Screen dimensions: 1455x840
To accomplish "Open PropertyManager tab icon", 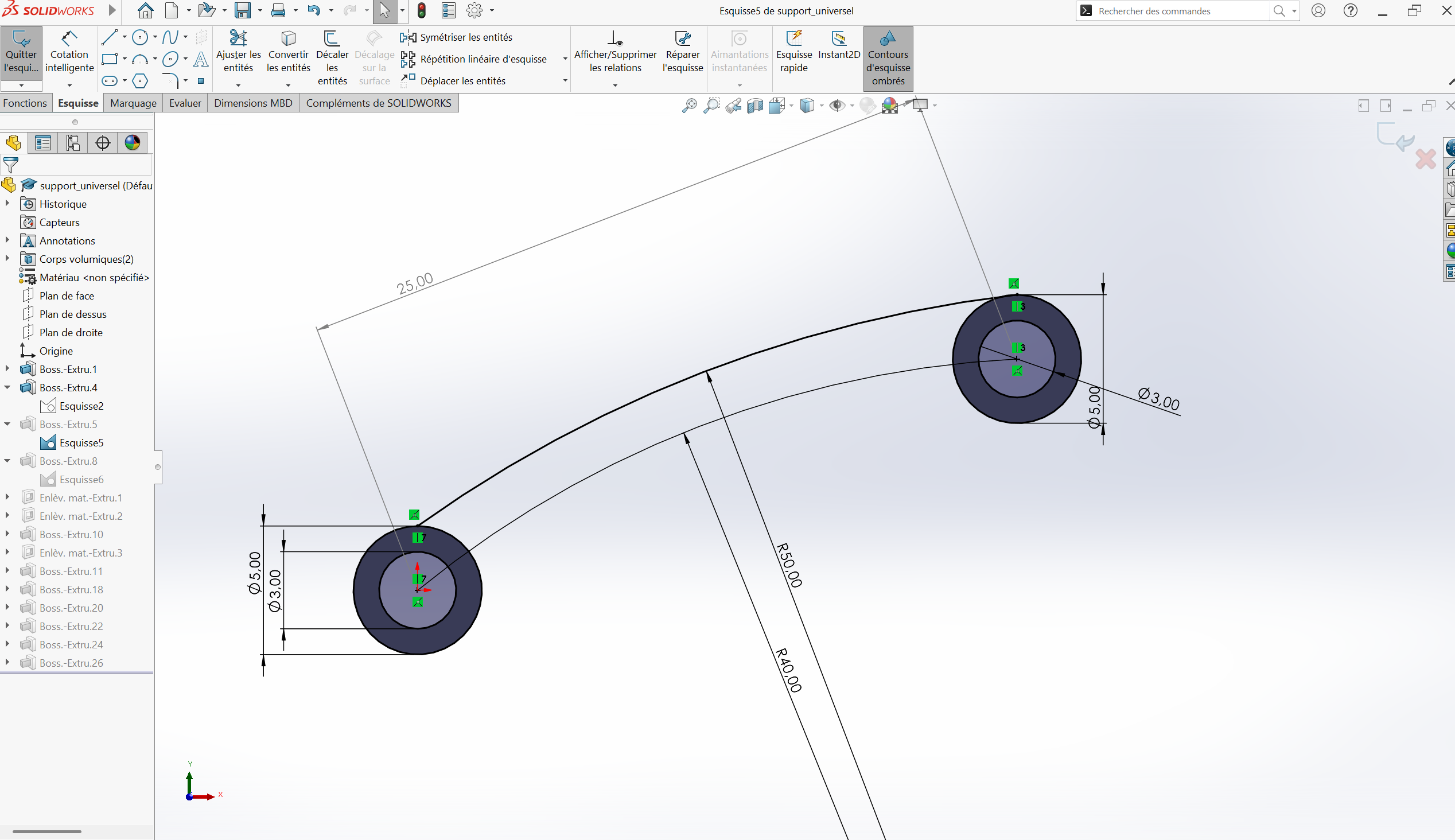I will pos(42,142).
